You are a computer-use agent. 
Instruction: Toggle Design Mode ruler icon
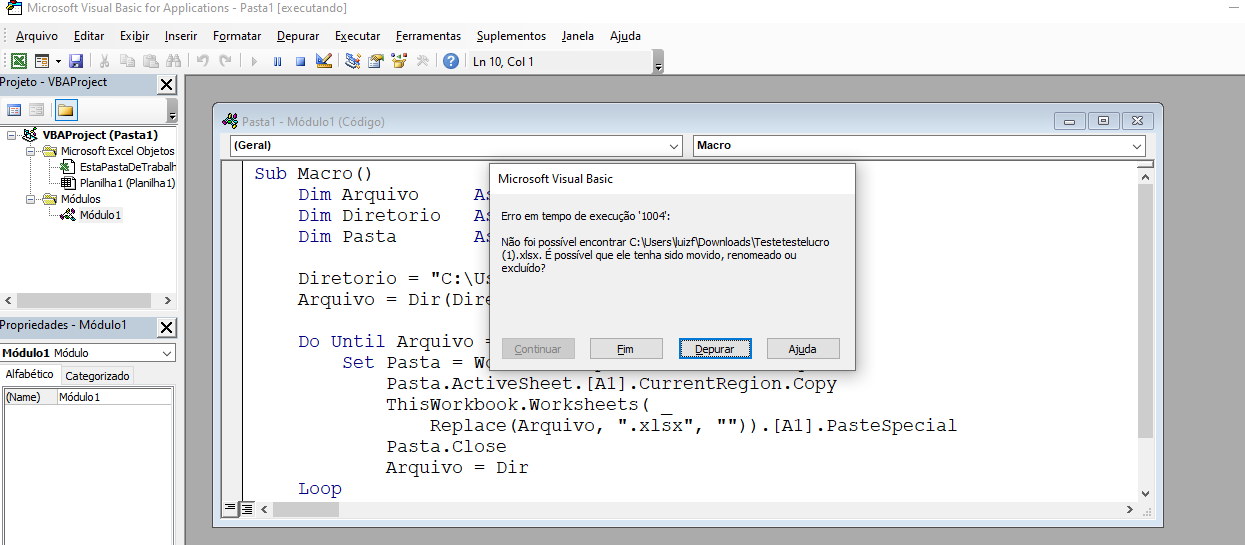[323, 61]
